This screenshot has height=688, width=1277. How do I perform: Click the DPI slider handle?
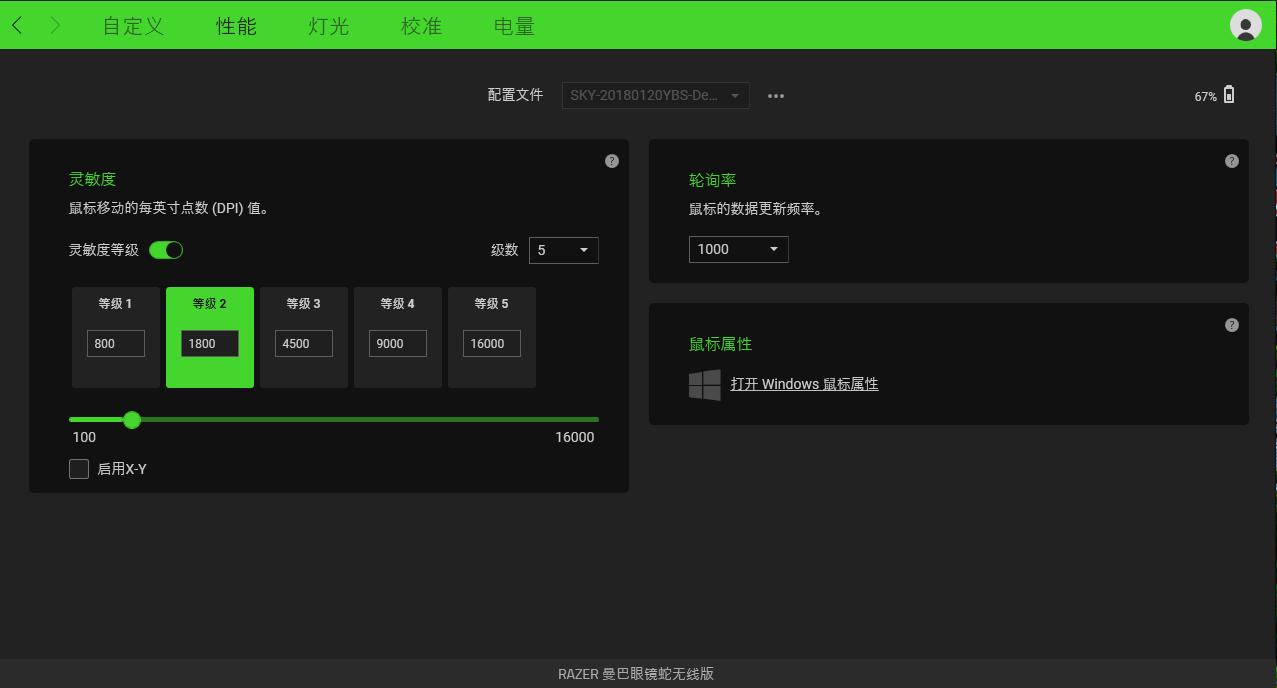132,420
